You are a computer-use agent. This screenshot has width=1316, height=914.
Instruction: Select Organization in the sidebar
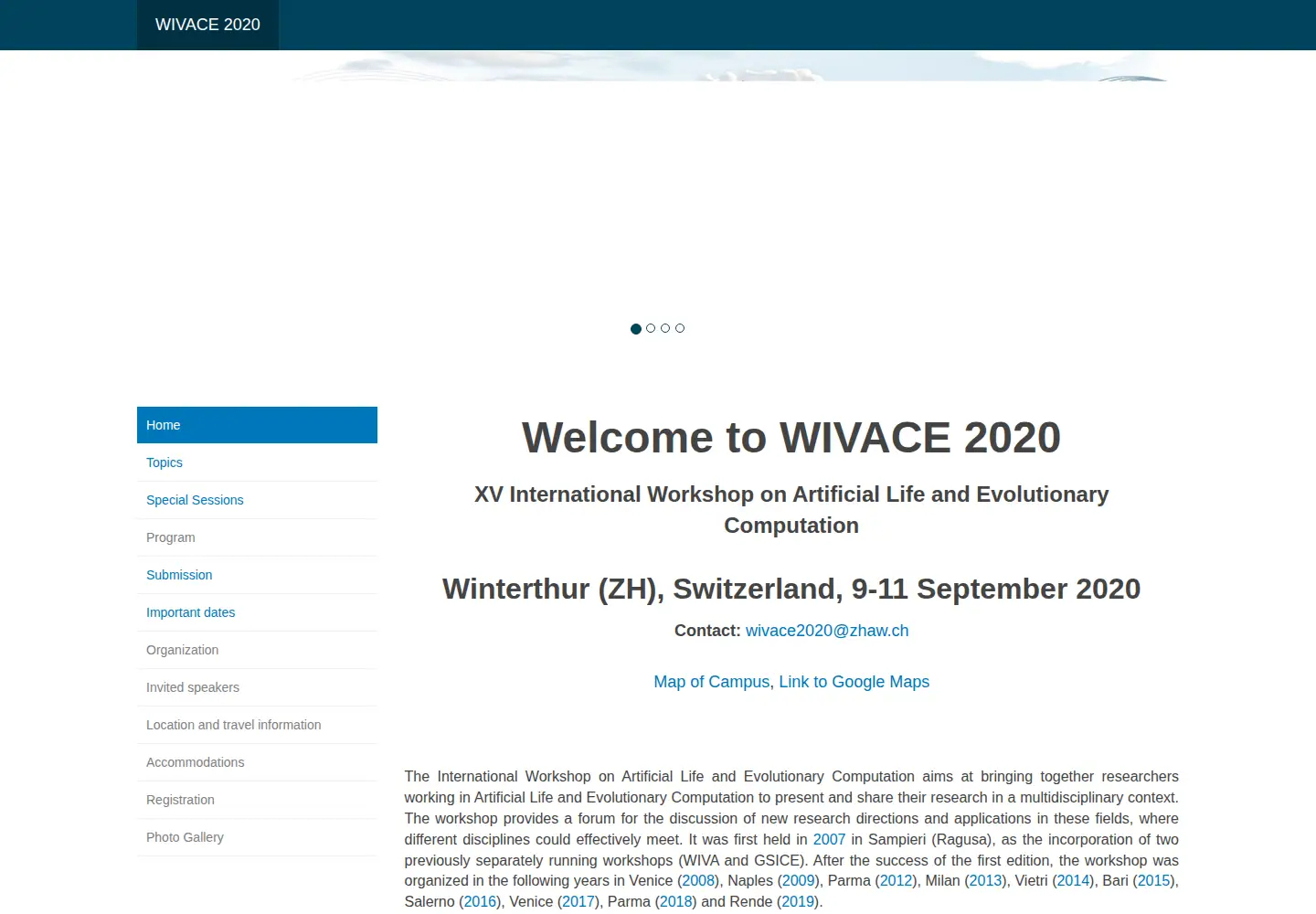(257, 650)
